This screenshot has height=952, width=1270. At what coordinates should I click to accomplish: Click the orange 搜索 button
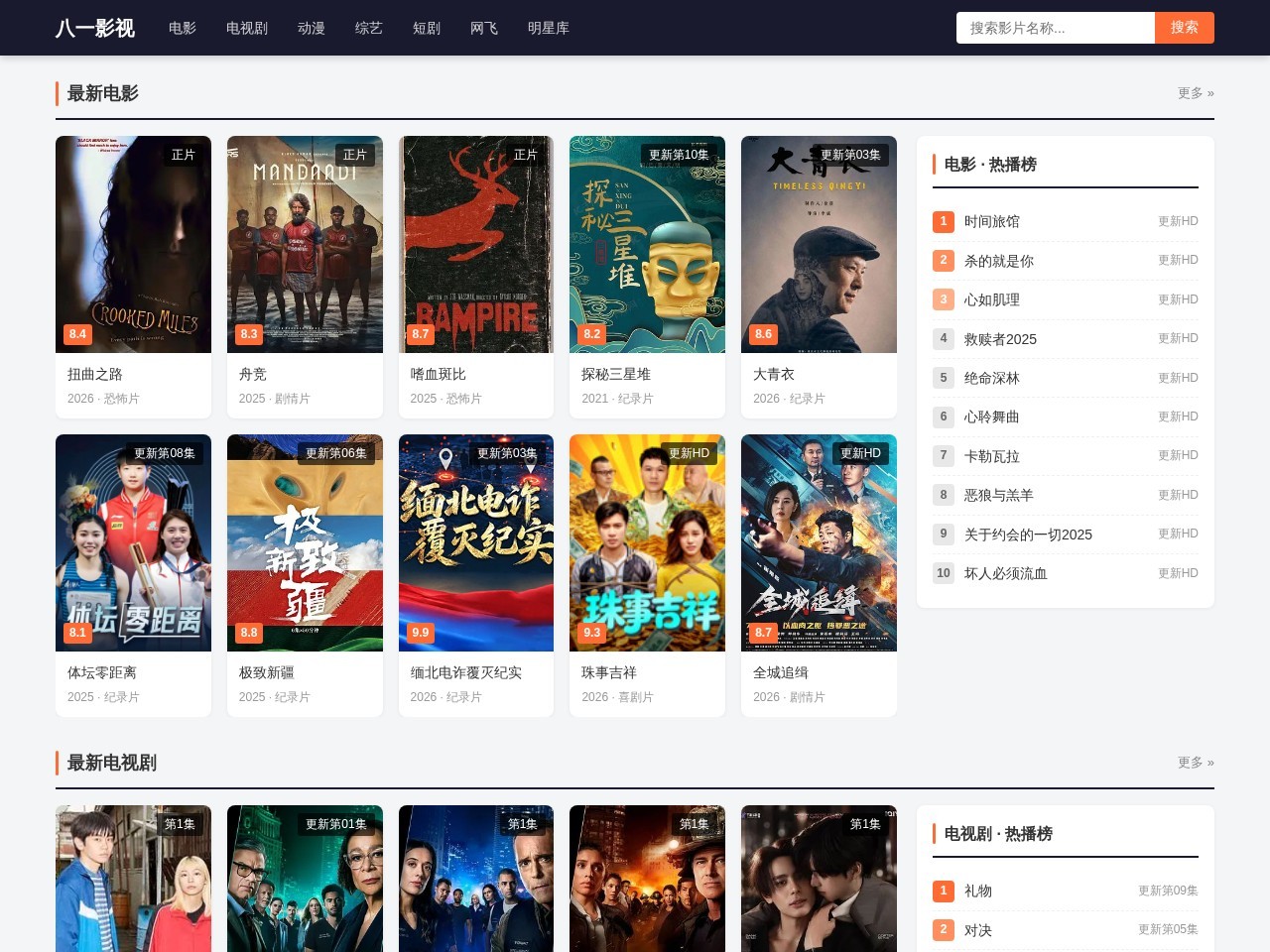coord(1185,28)
